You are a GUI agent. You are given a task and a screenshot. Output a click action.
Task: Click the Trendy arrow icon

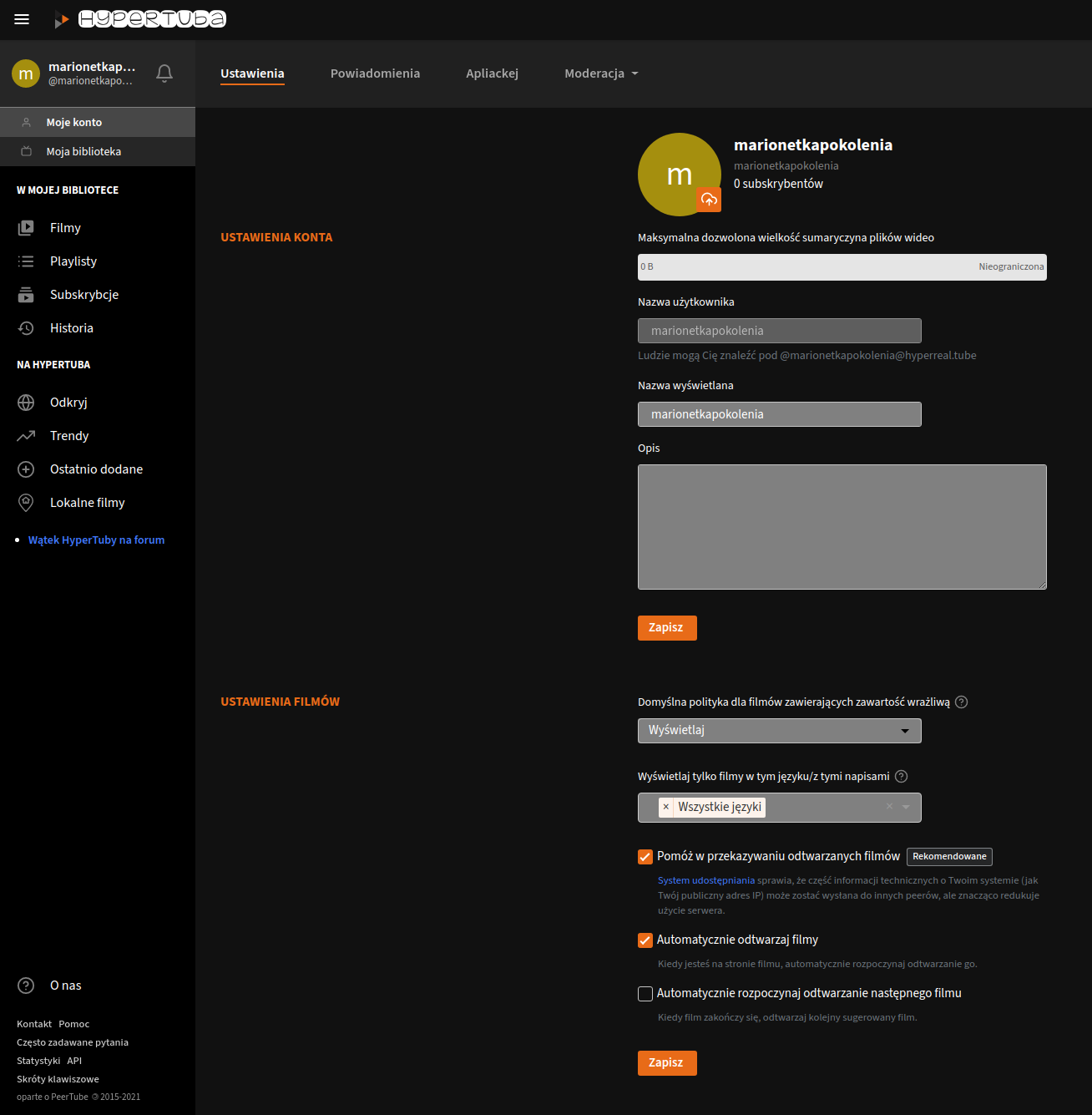click(26, 436)
